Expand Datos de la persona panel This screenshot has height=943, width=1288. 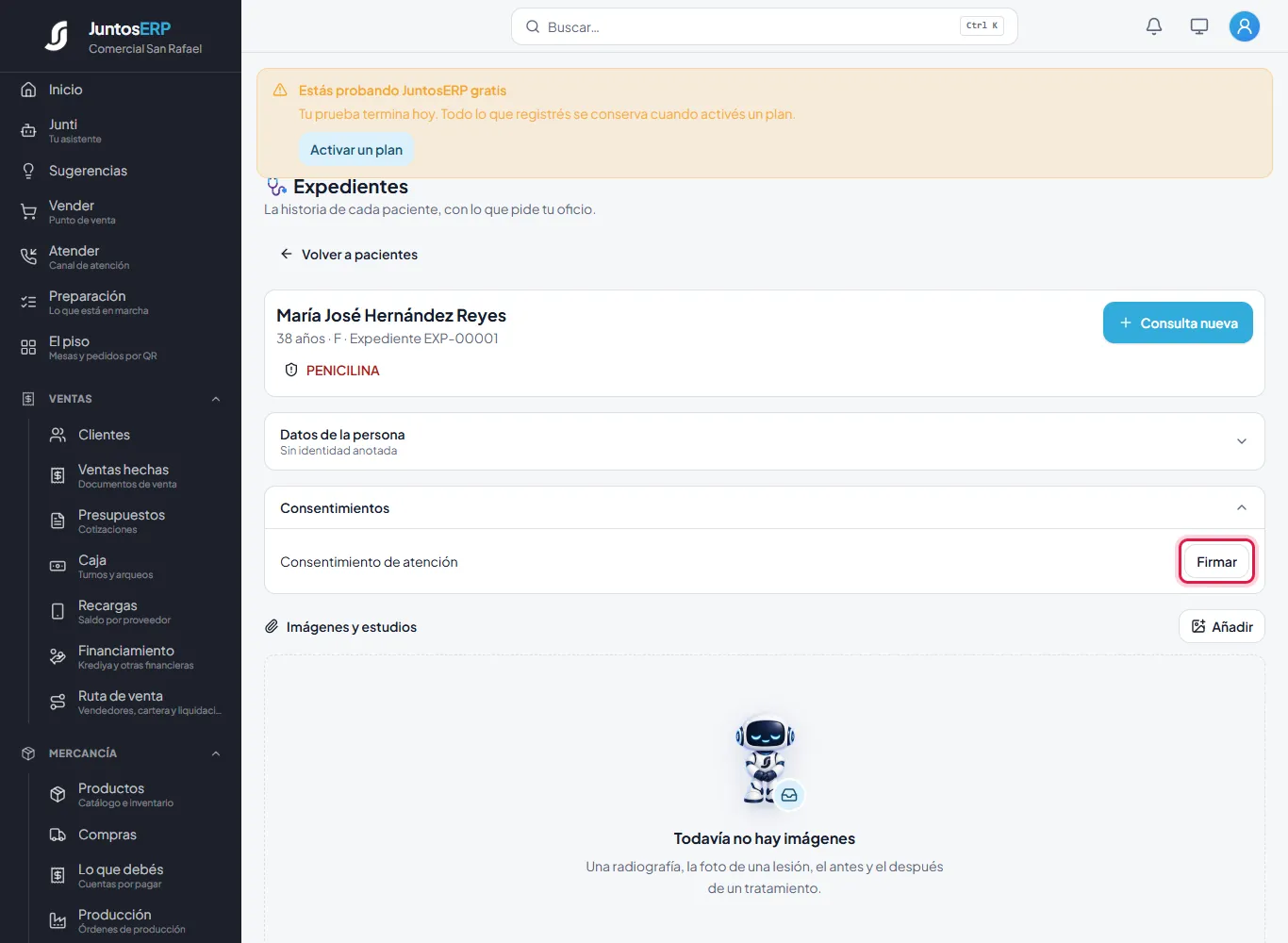[764, 441]
